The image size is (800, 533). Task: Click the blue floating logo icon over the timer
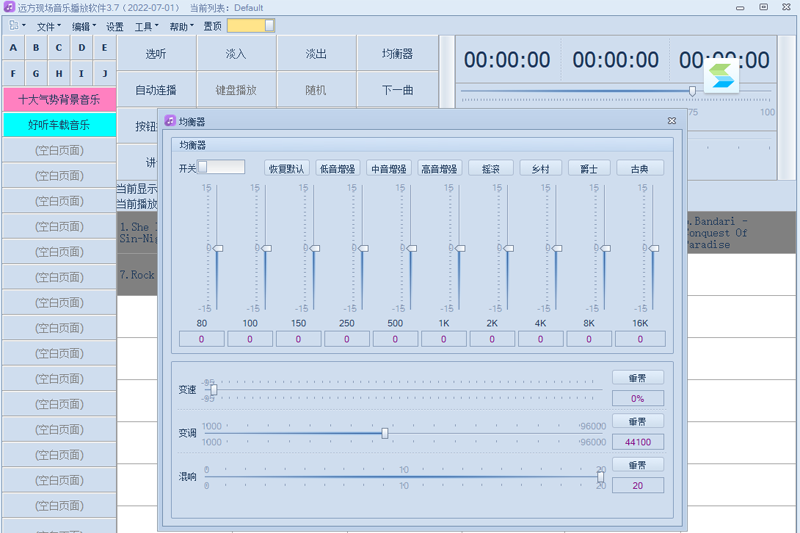click(720, 75)
